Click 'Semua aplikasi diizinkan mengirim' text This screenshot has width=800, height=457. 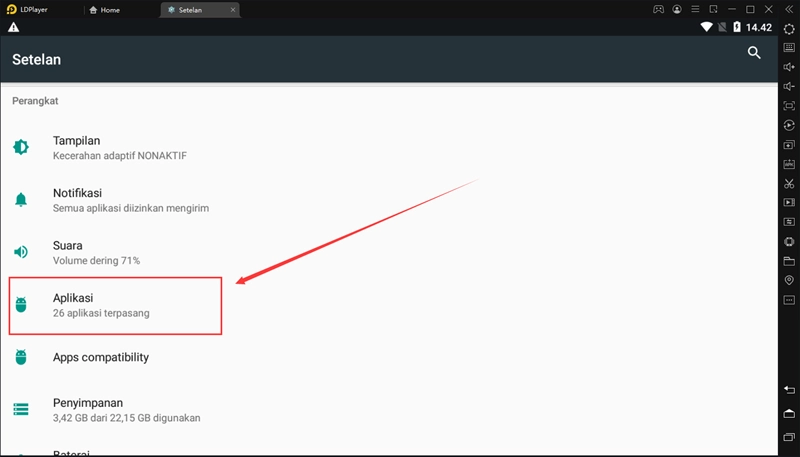(x=131, y=208)
